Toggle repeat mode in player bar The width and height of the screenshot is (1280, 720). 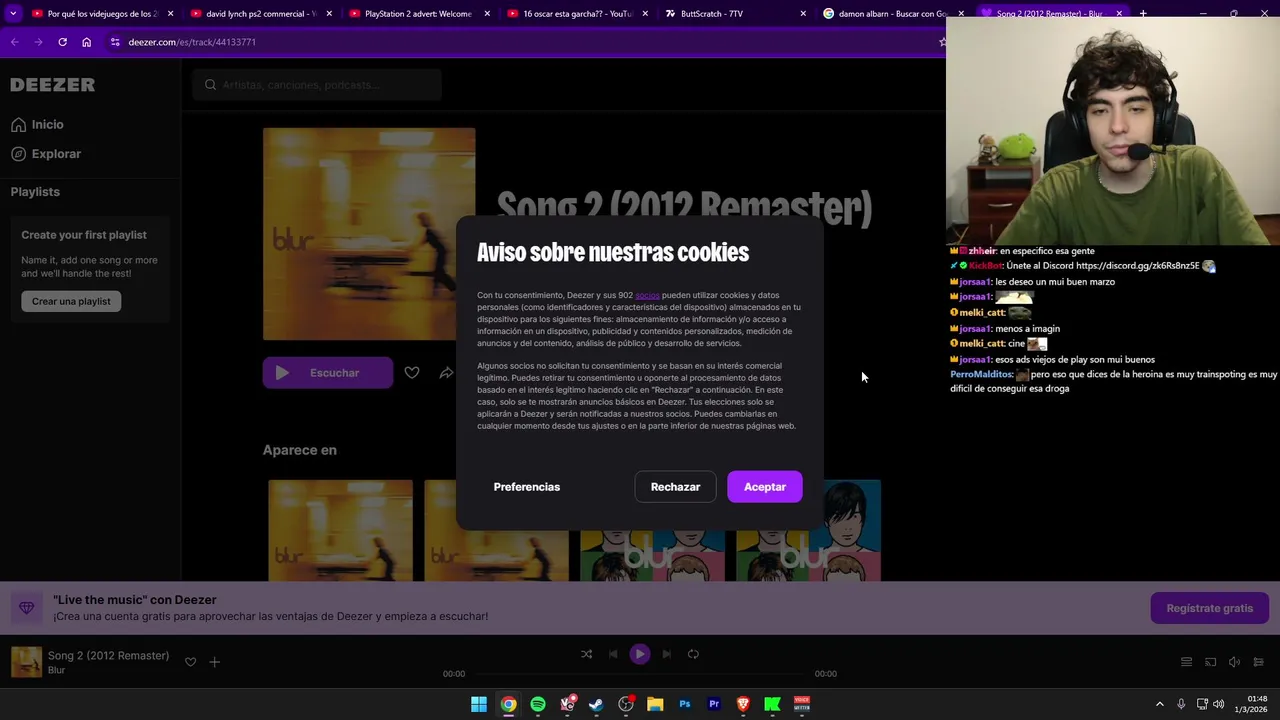[x=693, y=654]
